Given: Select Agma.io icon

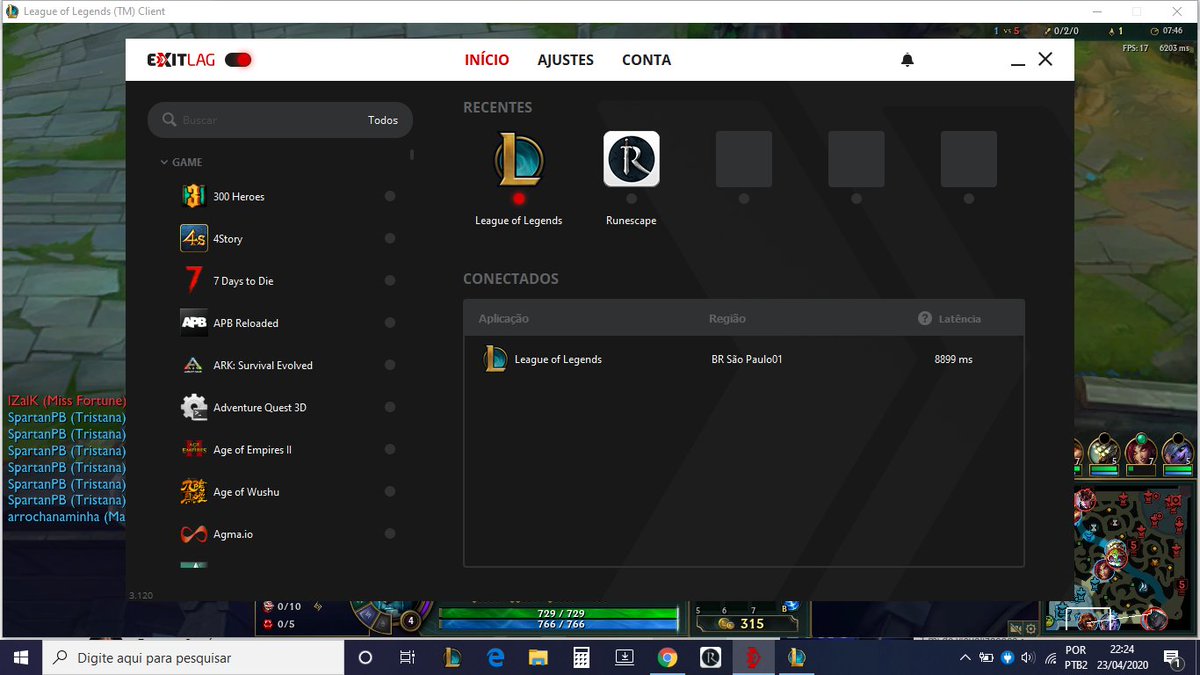Looking at the screenshot, I should click(194, 534).
